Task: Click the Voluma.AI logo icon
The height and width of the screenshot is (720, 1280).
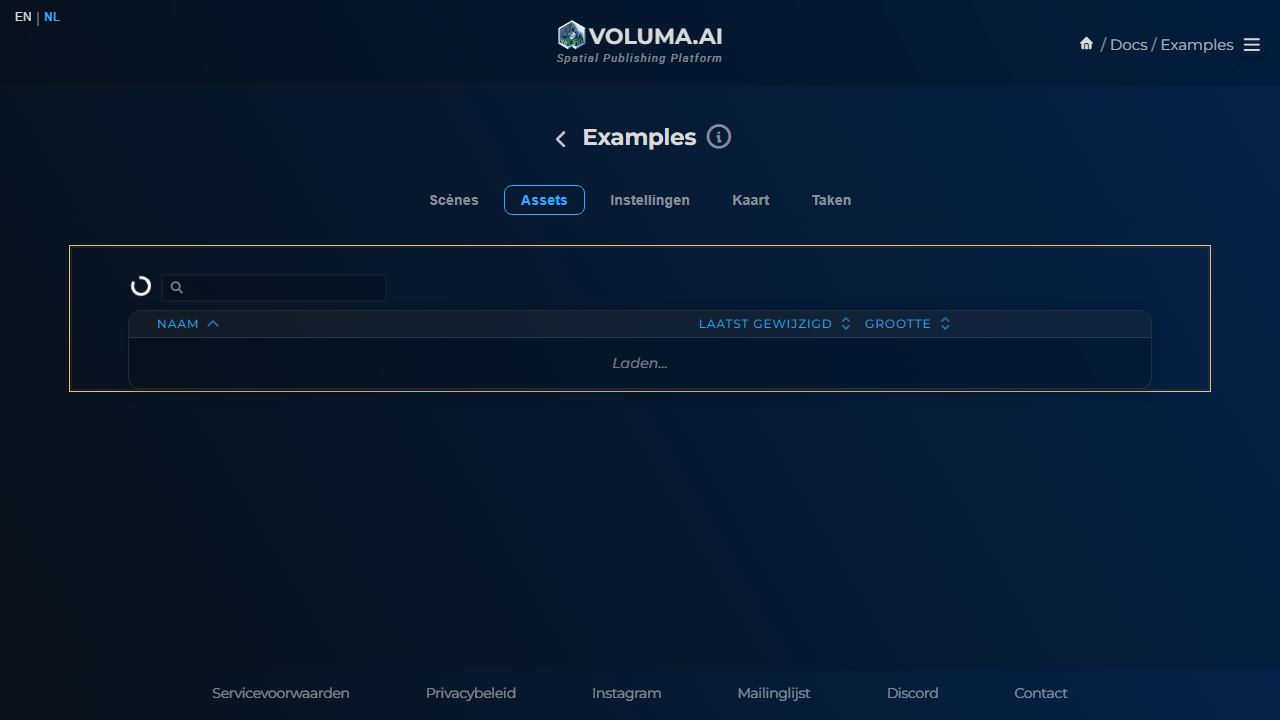Action: tap(571, 36)
